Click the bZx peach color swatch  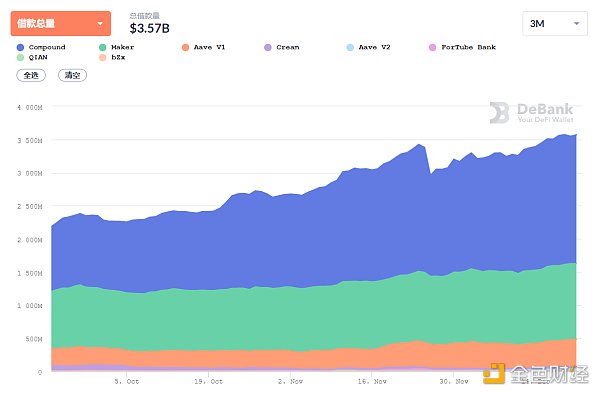[x=103, y=57]
